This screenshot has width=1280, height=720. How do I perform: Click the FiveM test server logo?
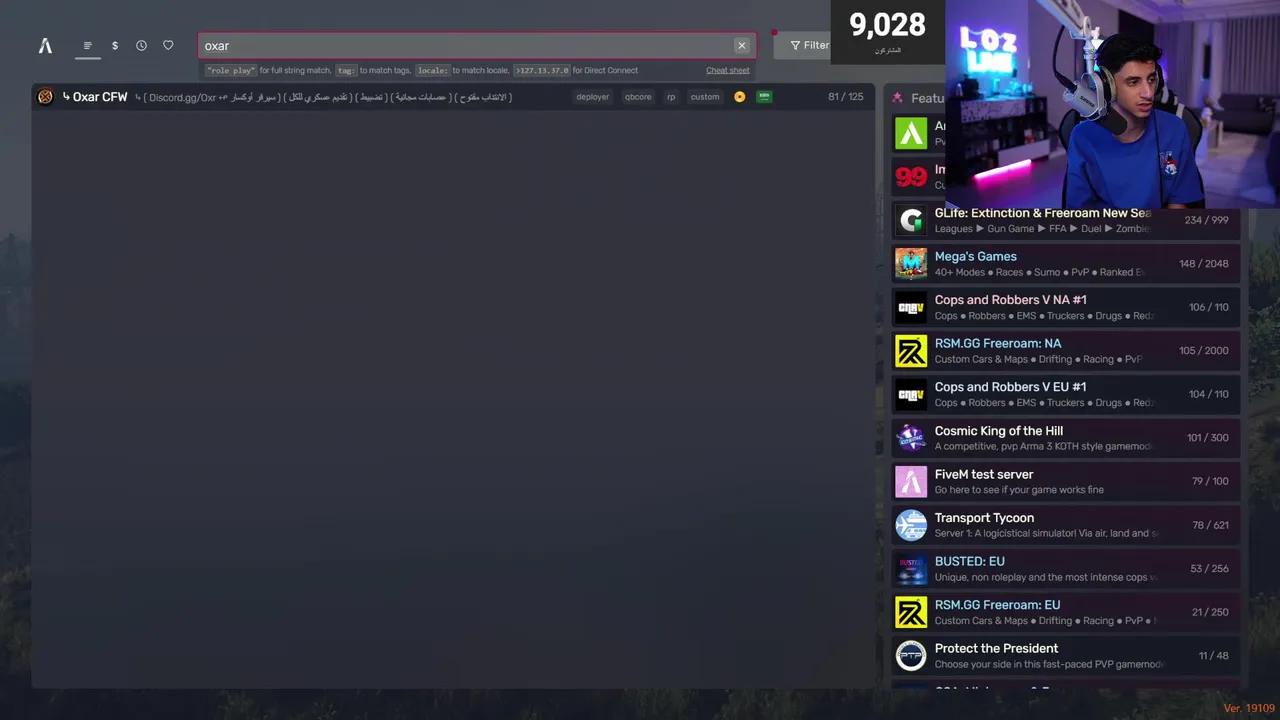911,481
